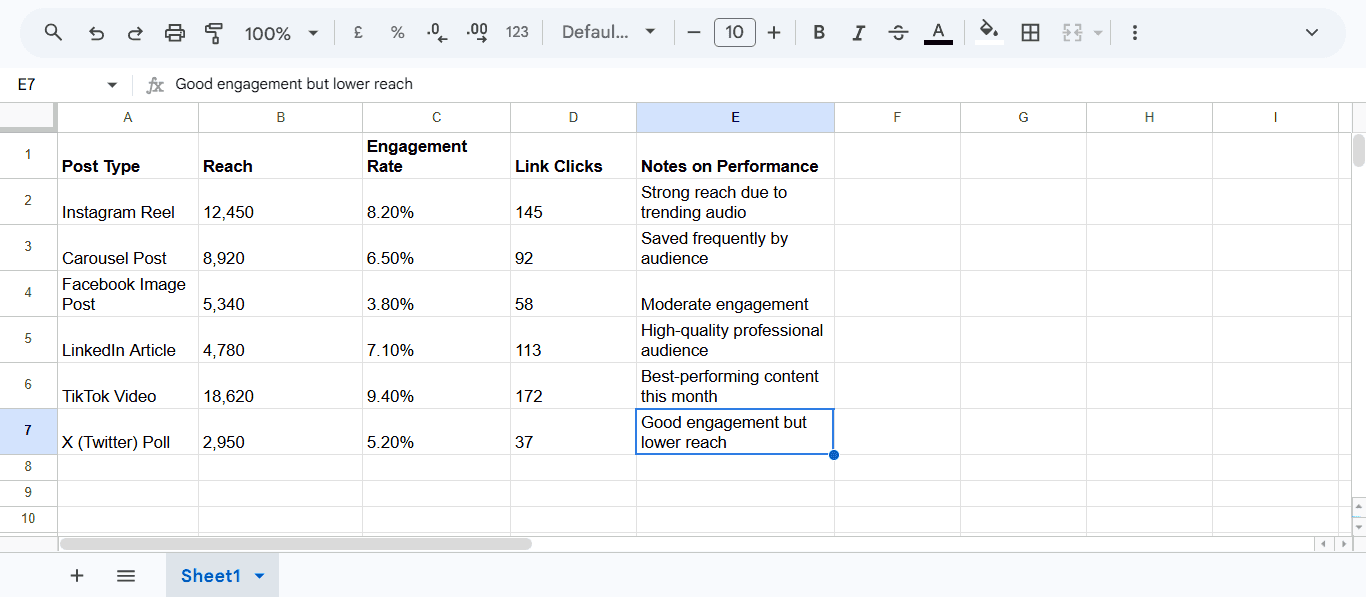The height and width of the screenshot is (597, 1366).
Task: Print the spreadsheet
Action: (x=175, y=33)
